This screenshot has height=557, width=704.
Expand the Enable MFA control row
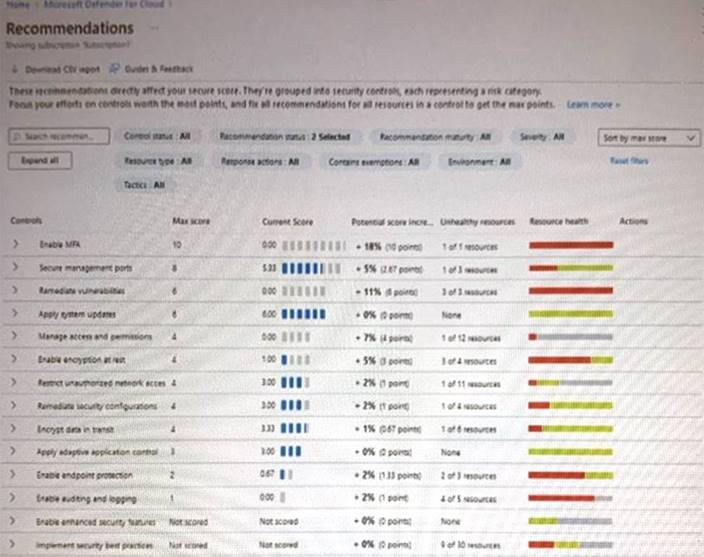[x=15, y=244]
